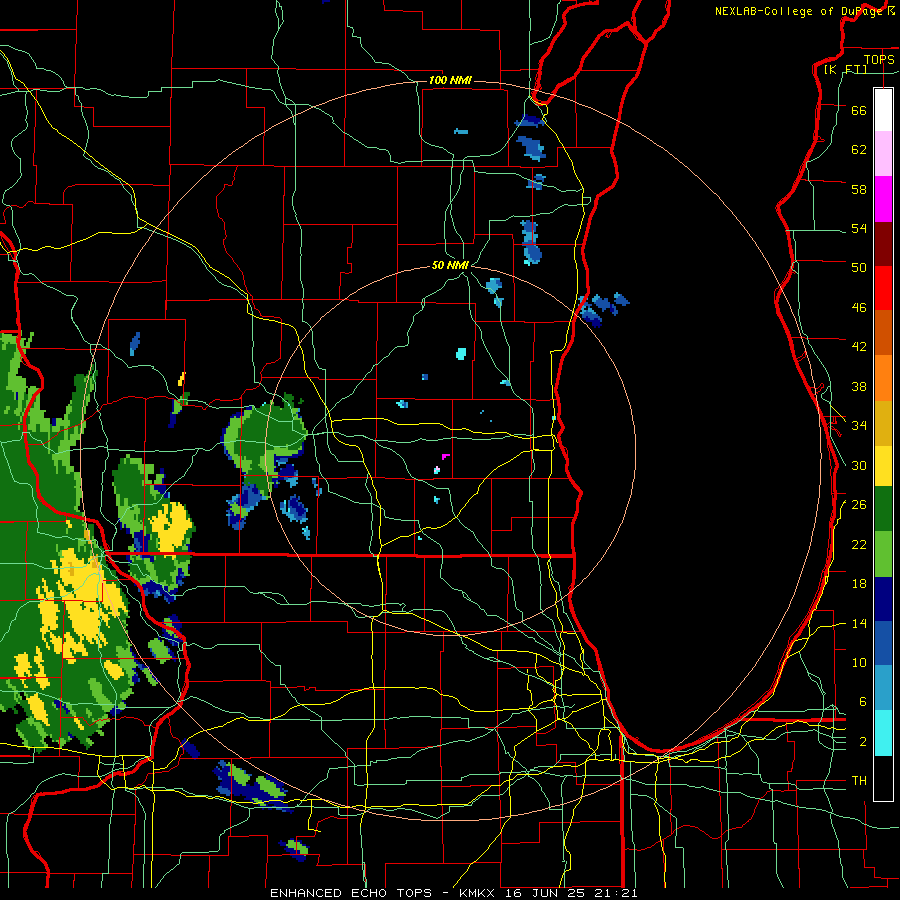Click the legend value "18"
The height and width of the screenshot is (900, 900).
859,584
